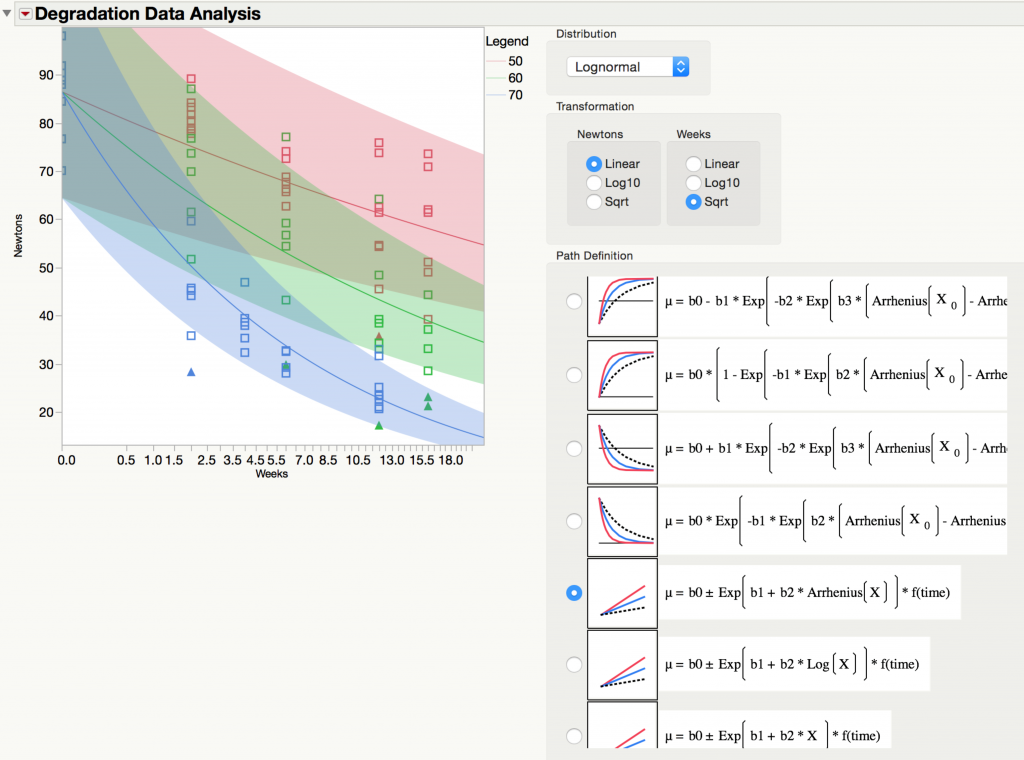This screenshot has height=760, width=1024.
Task: Select Linear for the Newtons transformation
Action: pos(594,164)
